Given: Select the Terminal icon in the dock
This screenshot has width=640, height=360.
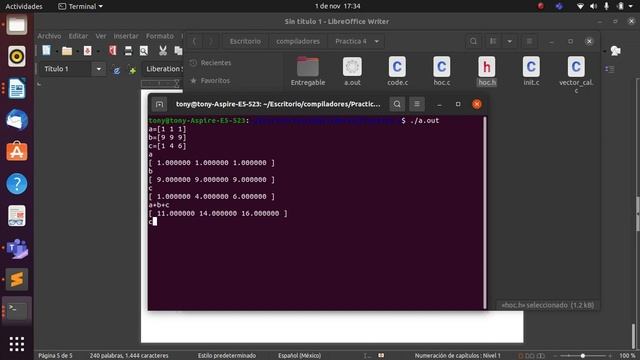Looking at the screenshot, I should 17,310.
